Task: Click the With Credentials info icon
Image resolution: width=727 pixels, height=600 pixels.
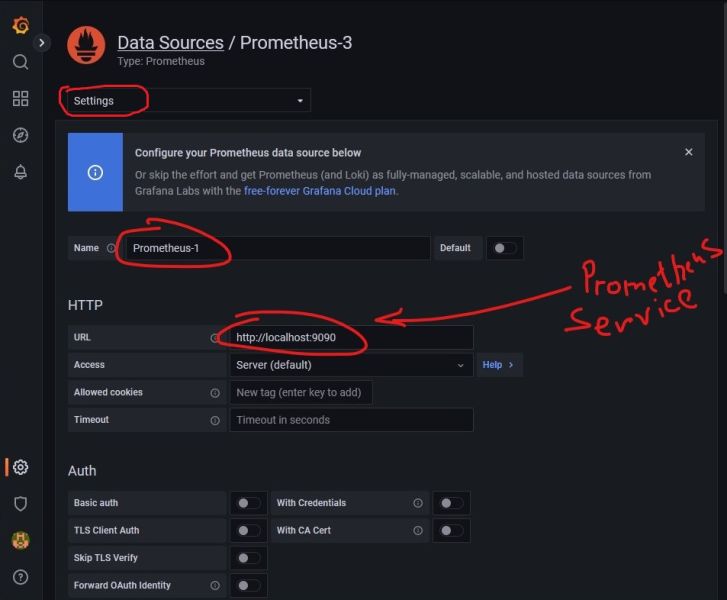Action: [418, 503]
